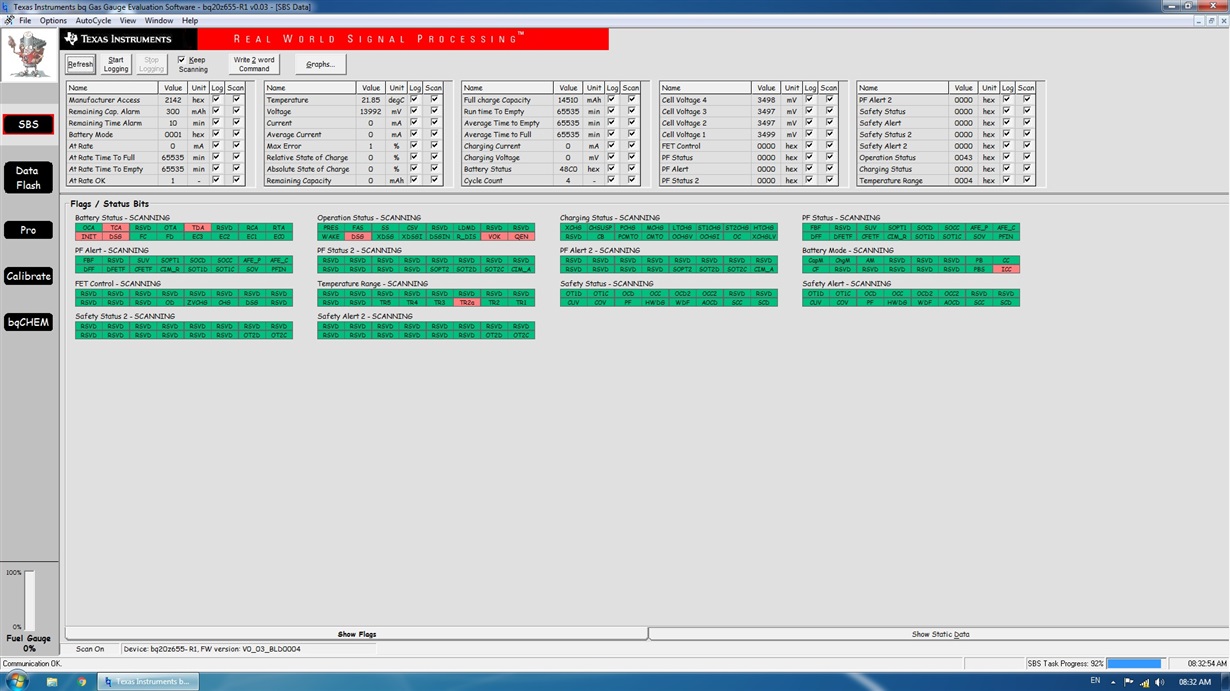
Task: Open the Windows Start button
Action: coord(17,681)
